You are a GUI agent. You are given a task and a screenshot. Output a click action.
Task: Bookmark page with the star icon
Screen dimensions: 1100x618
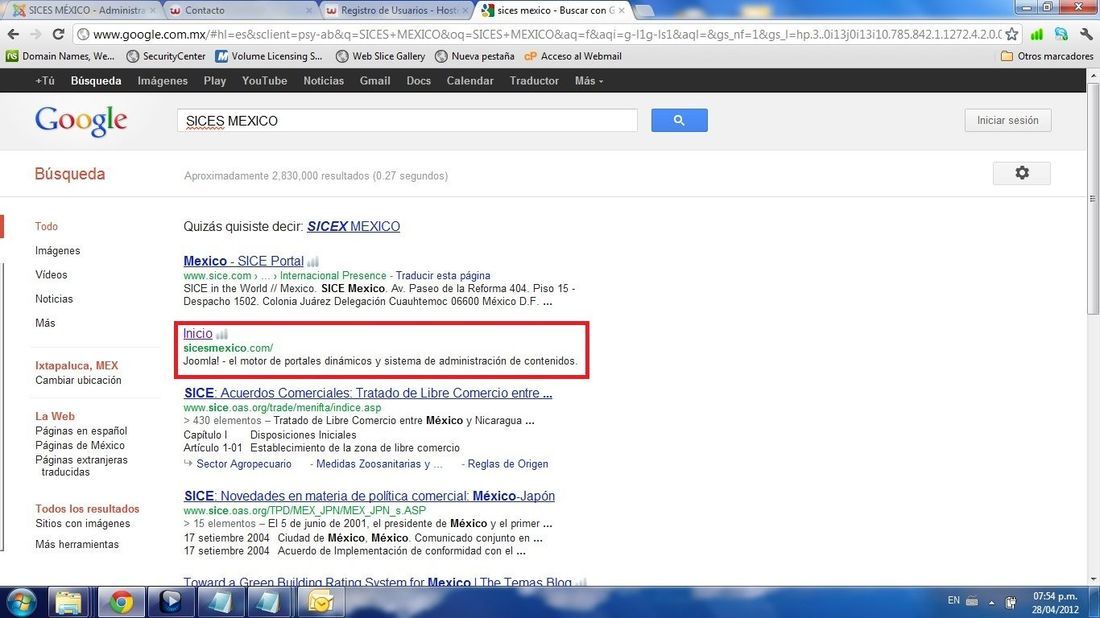pos(1012,34)
